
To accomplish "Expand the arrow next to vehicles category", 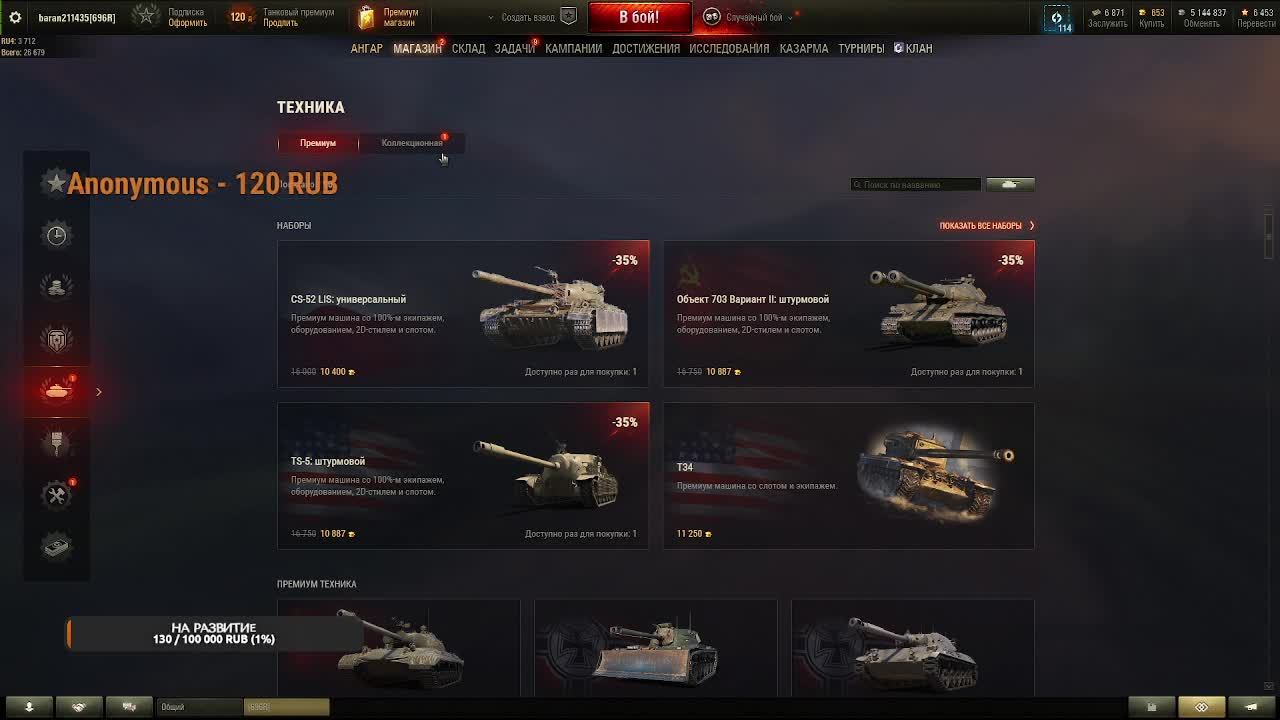I will (98, 392).
